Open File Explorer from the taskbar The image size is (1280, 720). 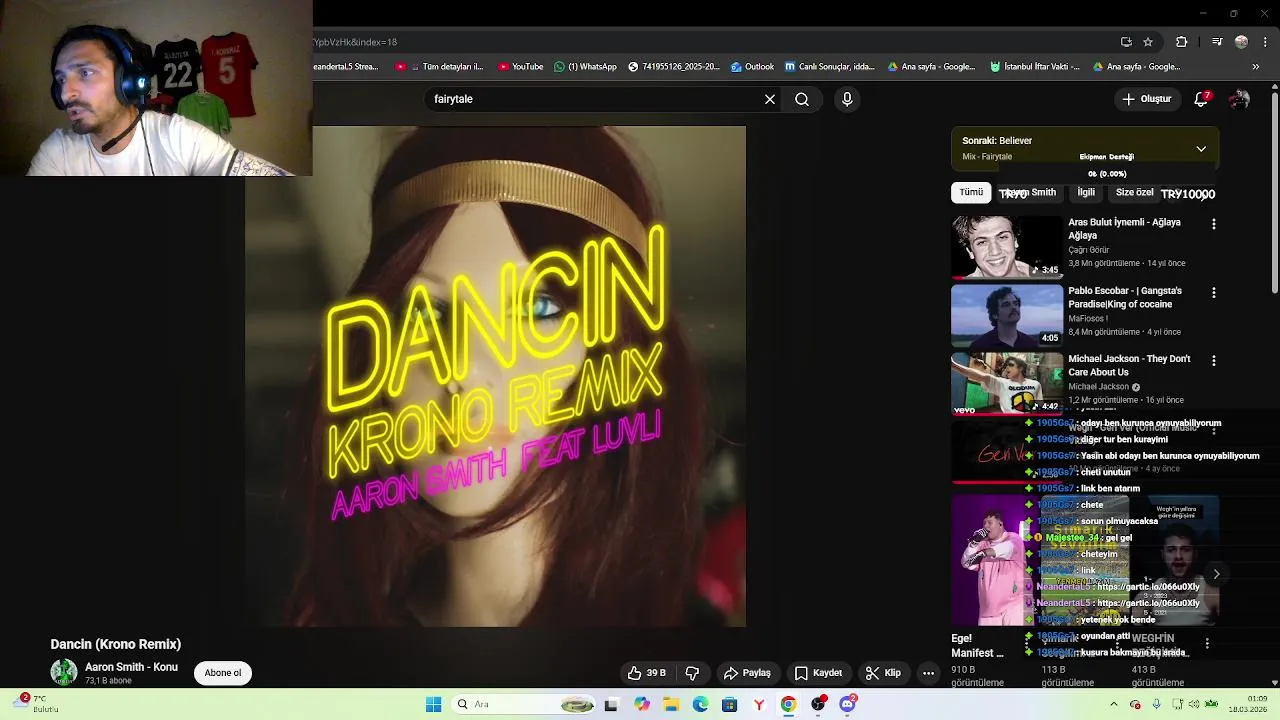(671, 705)
